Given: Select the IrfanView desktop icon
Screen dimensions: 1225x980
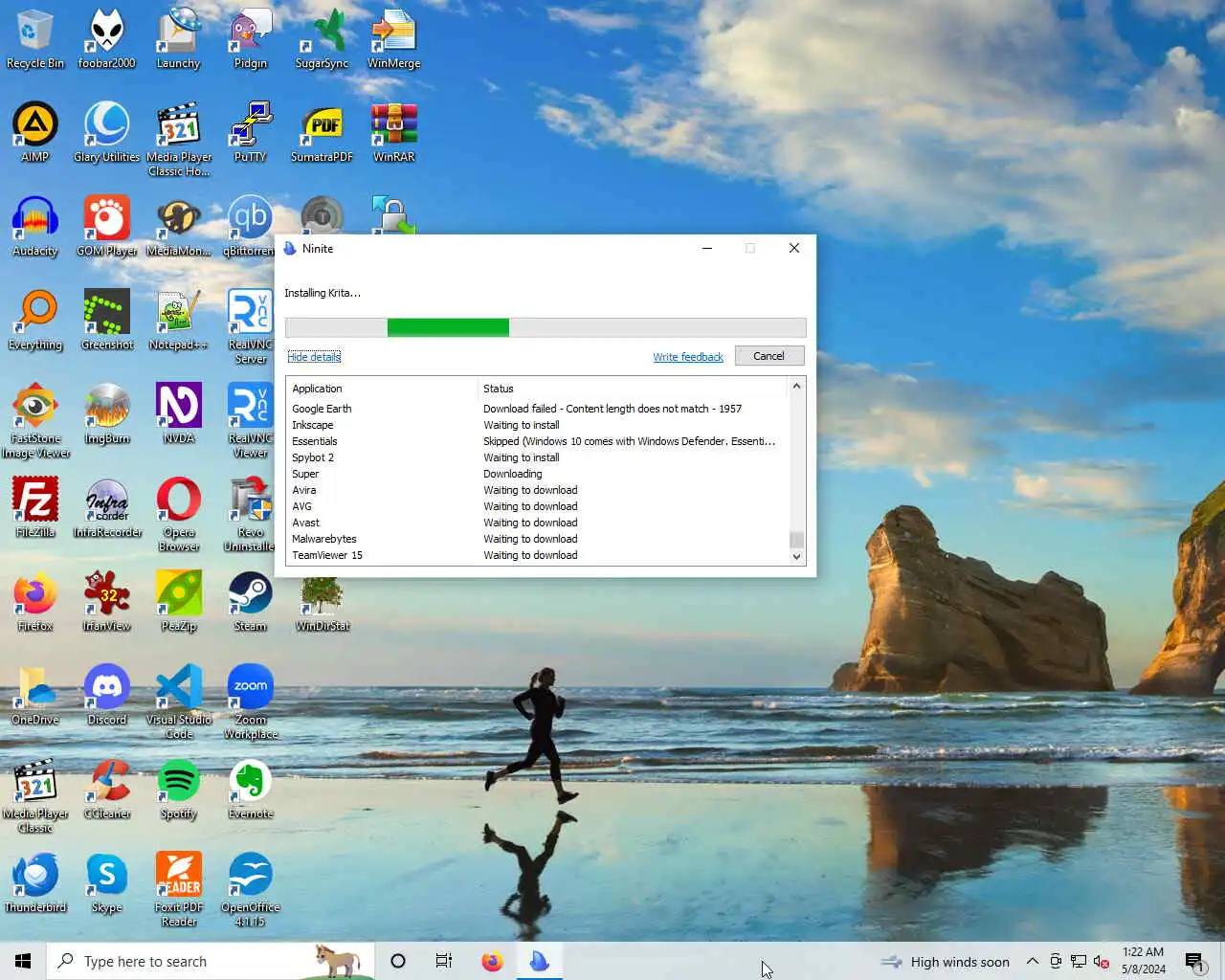Looking at the screenshot, I should coord(106,601).
